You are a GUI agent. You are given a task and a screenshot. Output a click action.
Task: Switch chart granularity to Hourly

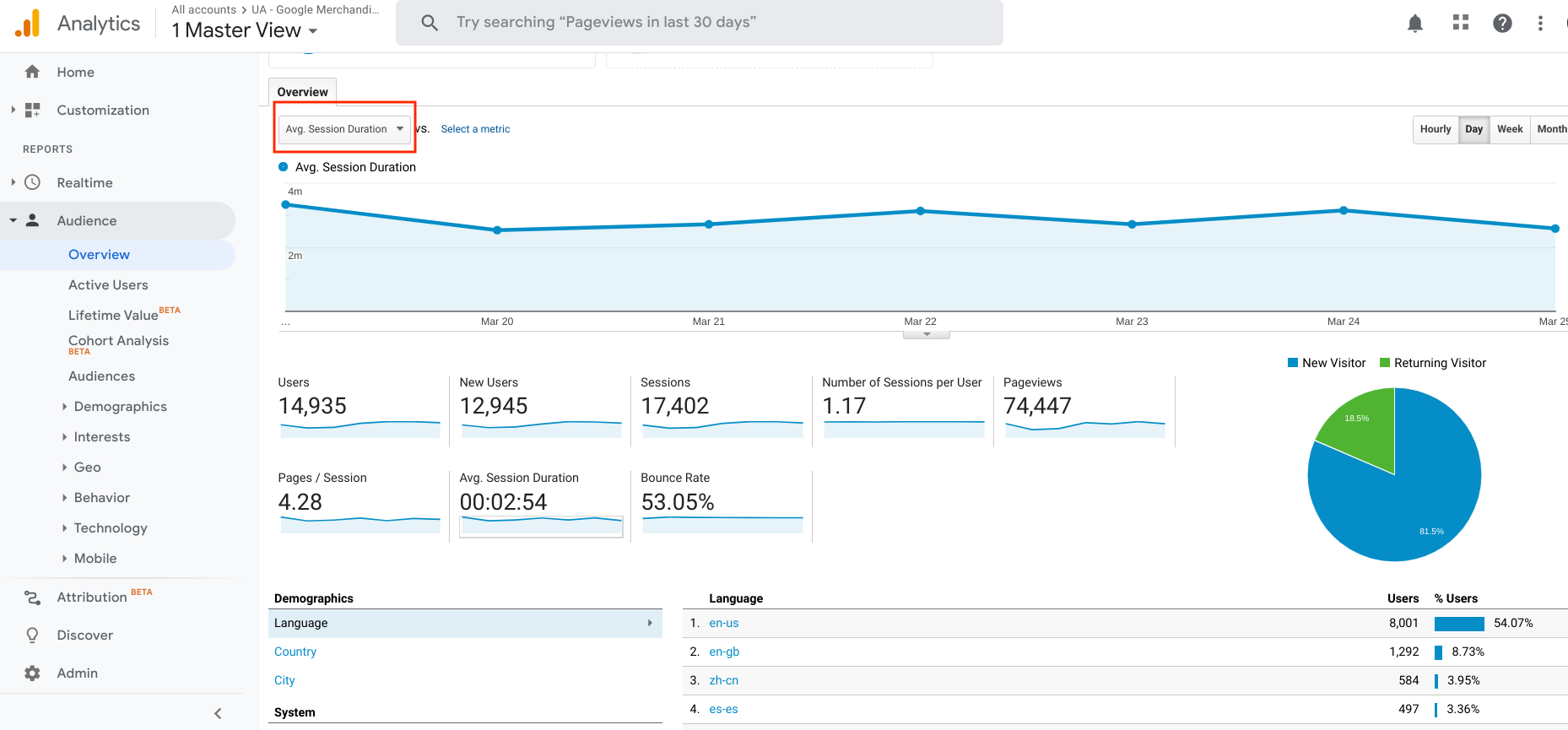click(x=1436, y=129)
